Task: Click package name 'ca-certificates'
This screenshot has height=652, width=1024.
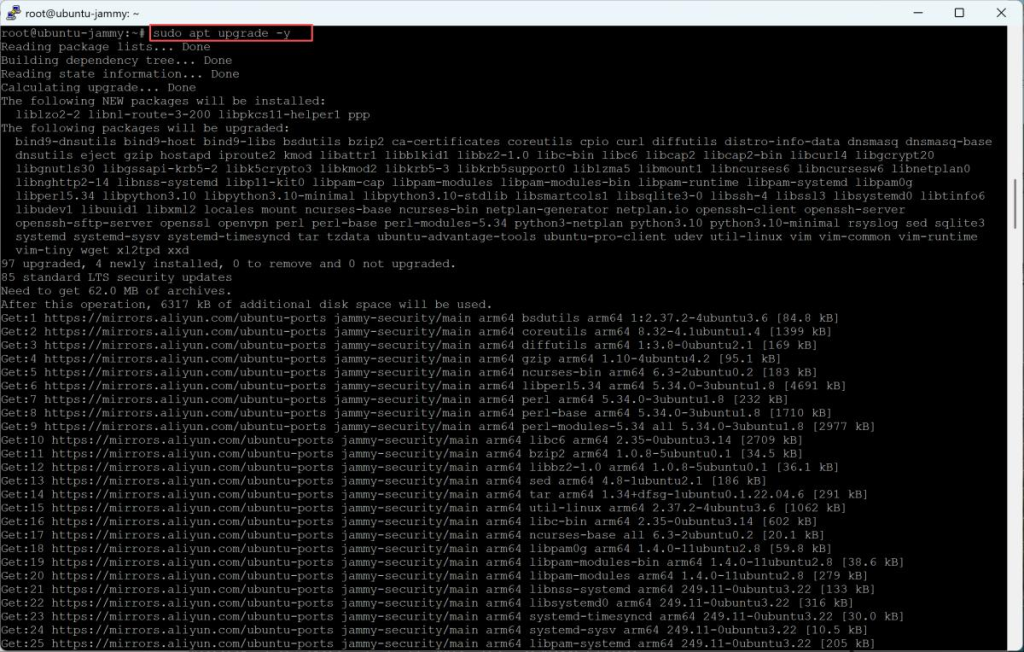Action: tap(445, 142)
